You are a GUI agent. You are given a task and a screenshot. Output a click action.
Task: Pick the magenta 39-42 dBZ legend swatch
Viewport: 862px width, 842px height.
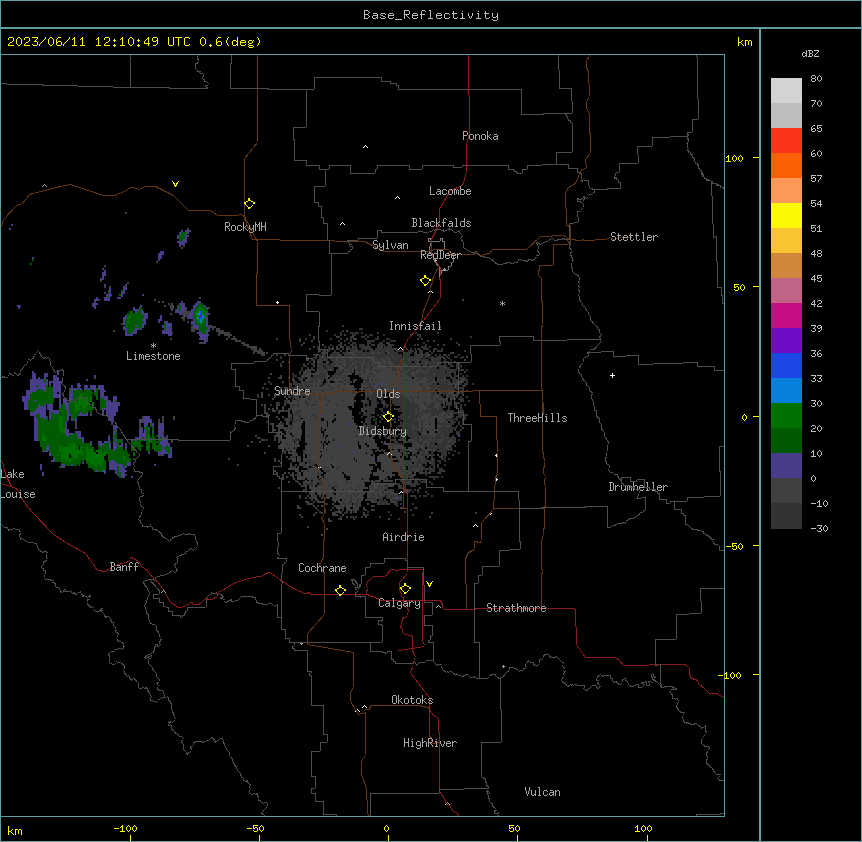pyautogui.click(x=786, y=315)
